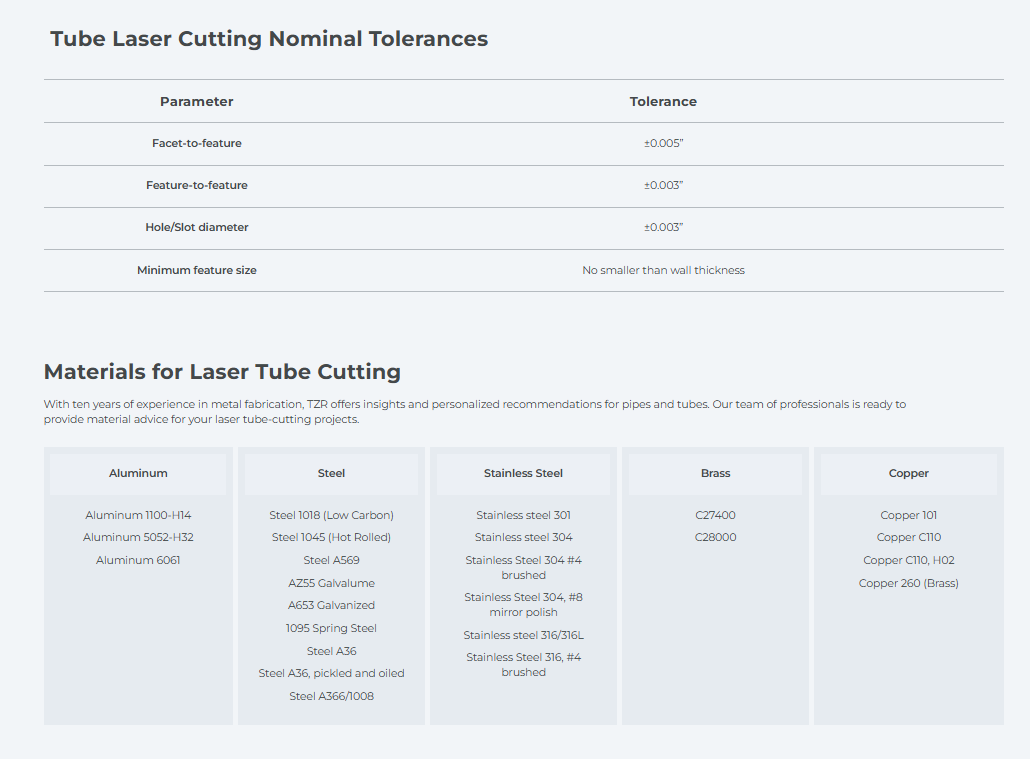Click Stainless steel 301 entry
Screen dimensions: 1030x759
point(523,515)
